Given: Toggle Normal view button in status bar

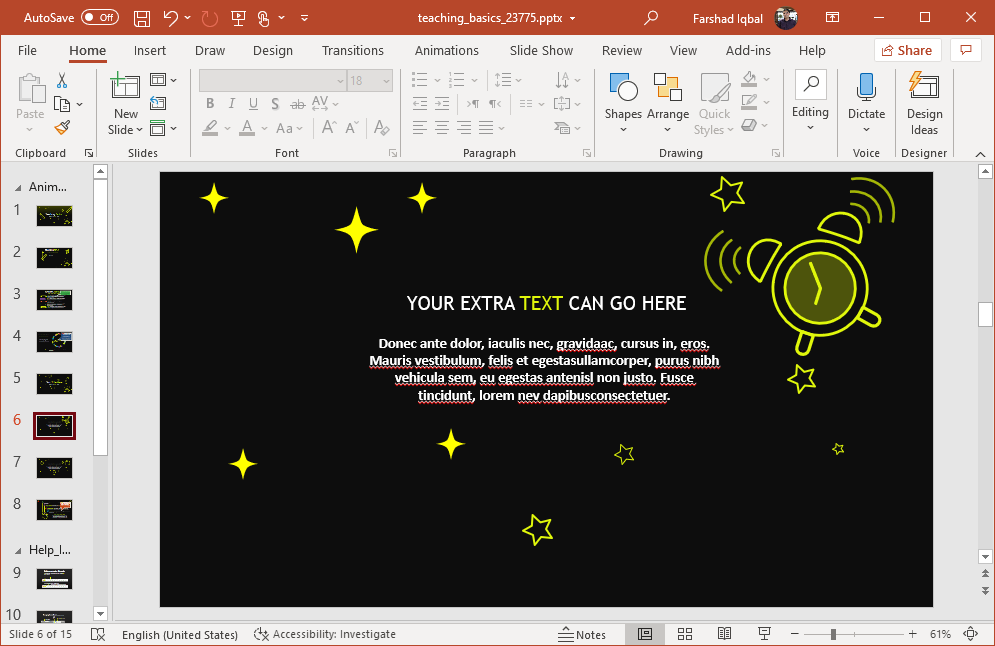Looking at the screenshot, I should (x=645, y=634).
